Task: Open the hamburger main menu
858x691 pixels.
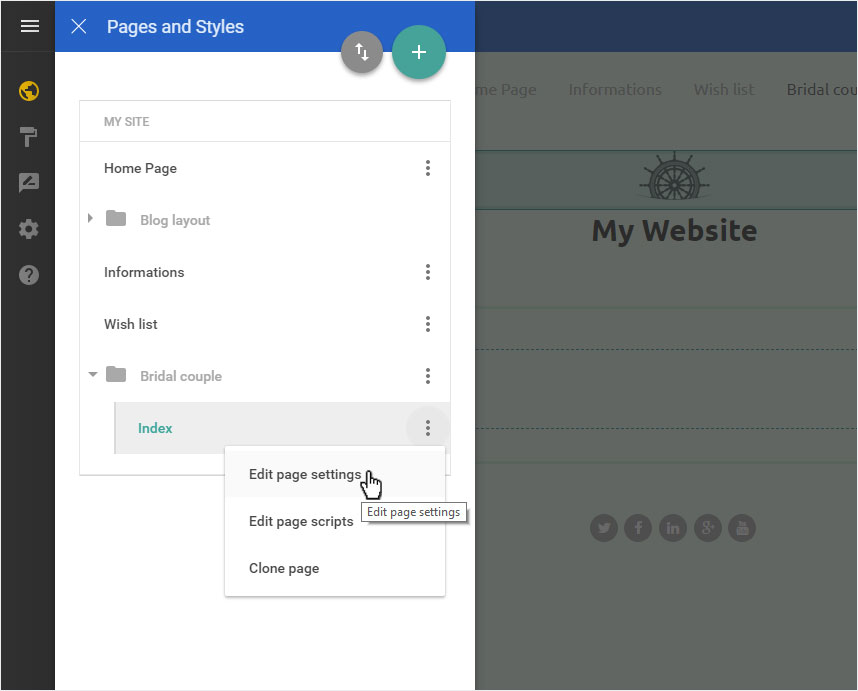Action: (x=30, y=26)
